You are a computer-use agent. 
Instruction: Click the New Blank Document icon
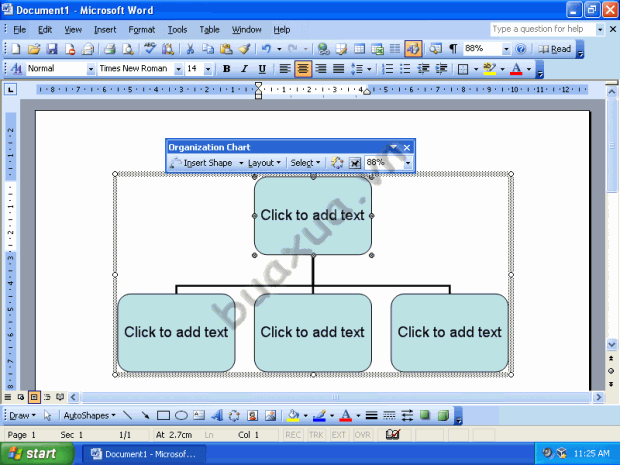click(16, 49)
